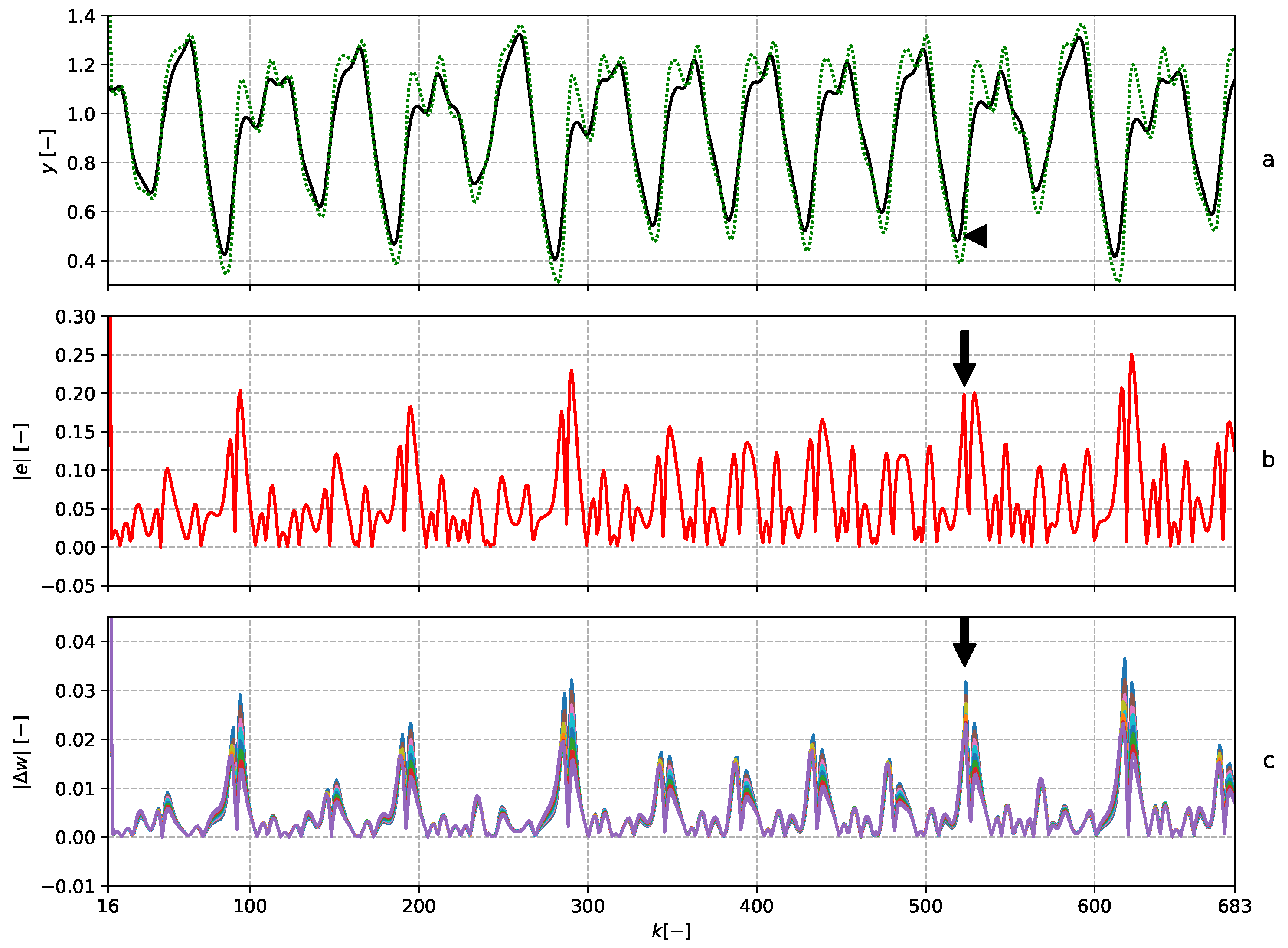
Task: Select the panel label letter c
Action: 1268,761
